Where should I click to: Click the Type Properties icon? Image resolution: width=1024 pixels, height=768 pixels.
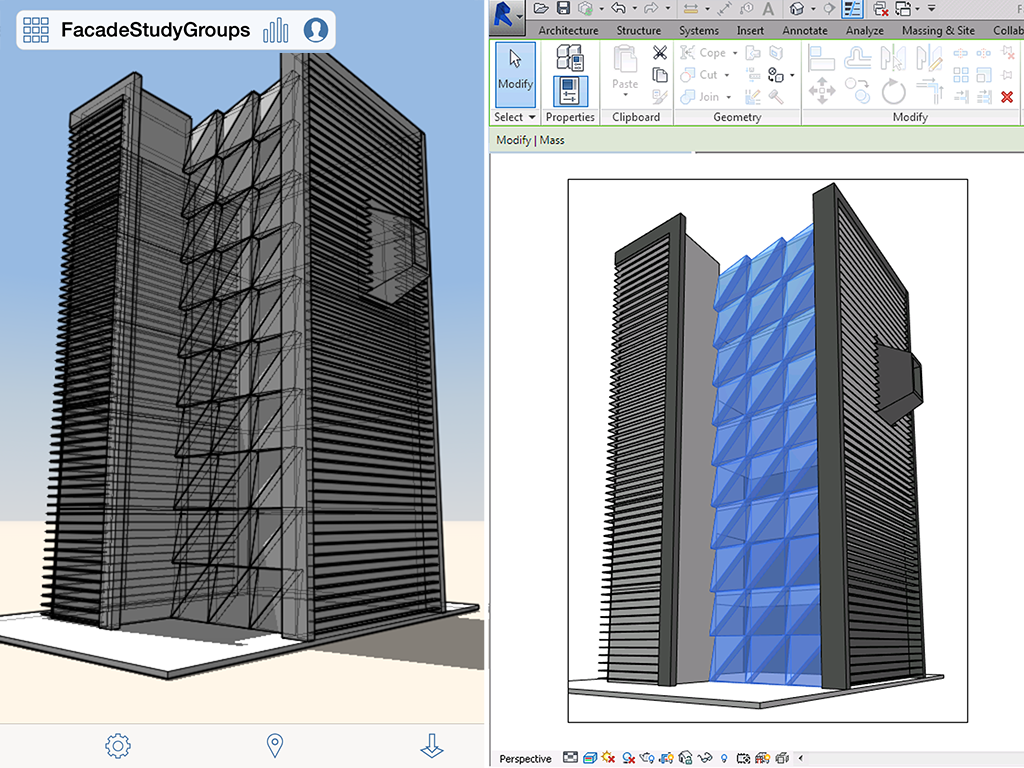click(x=570, y=57)
